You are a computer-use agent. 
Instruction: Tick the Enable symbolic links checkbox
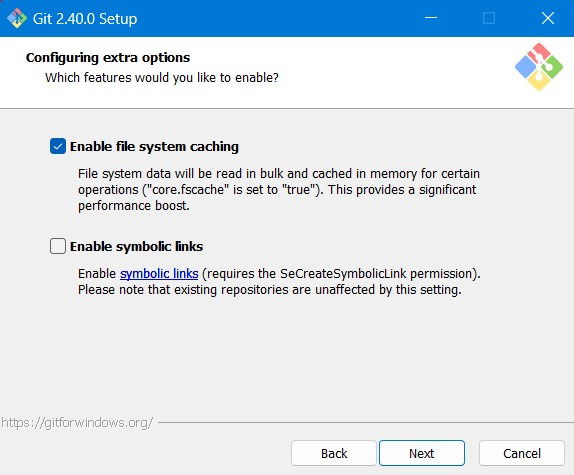tap(58, 246)
